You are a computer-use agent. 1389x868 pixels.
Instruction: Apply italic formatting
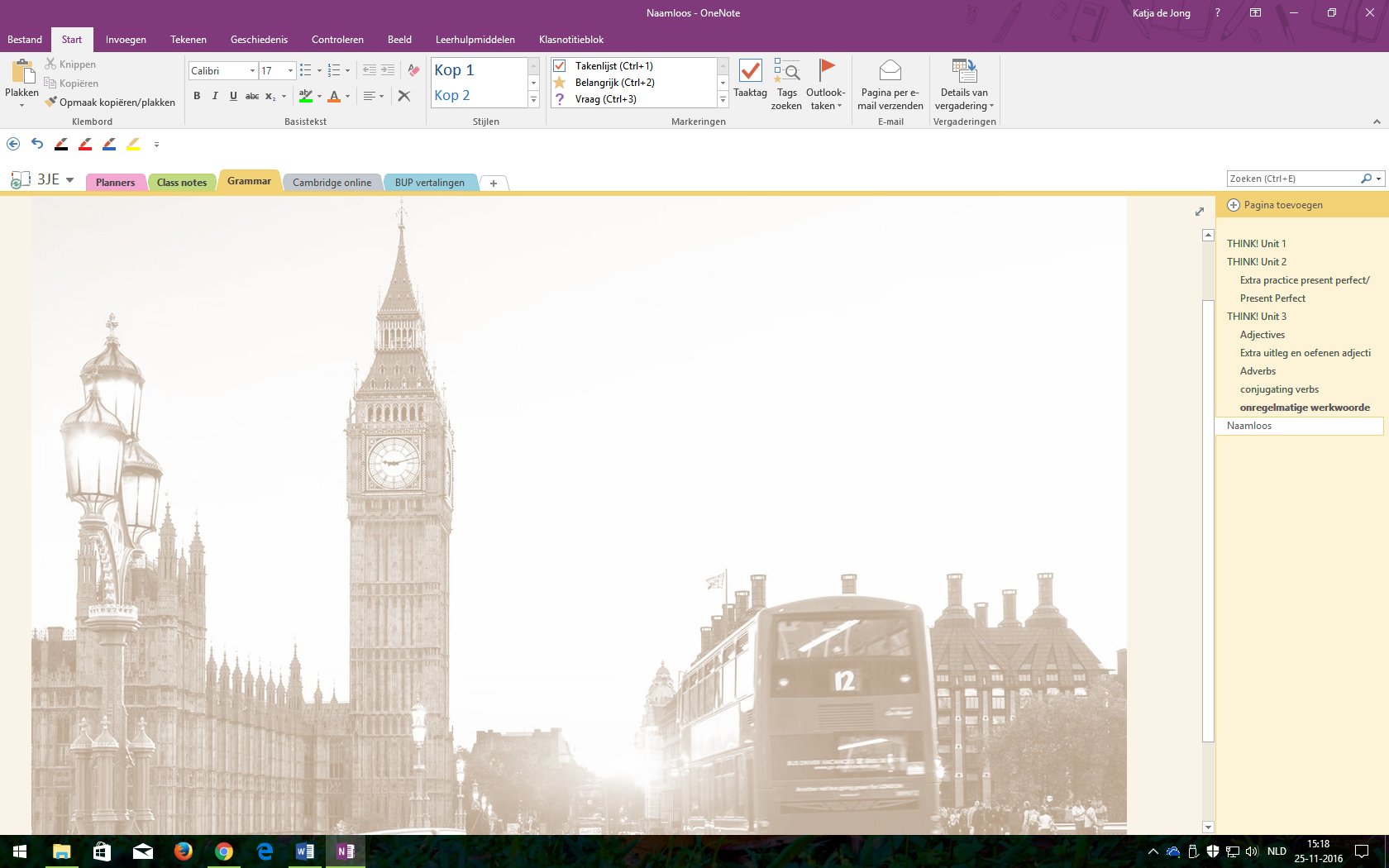click(x=215, y=97)
